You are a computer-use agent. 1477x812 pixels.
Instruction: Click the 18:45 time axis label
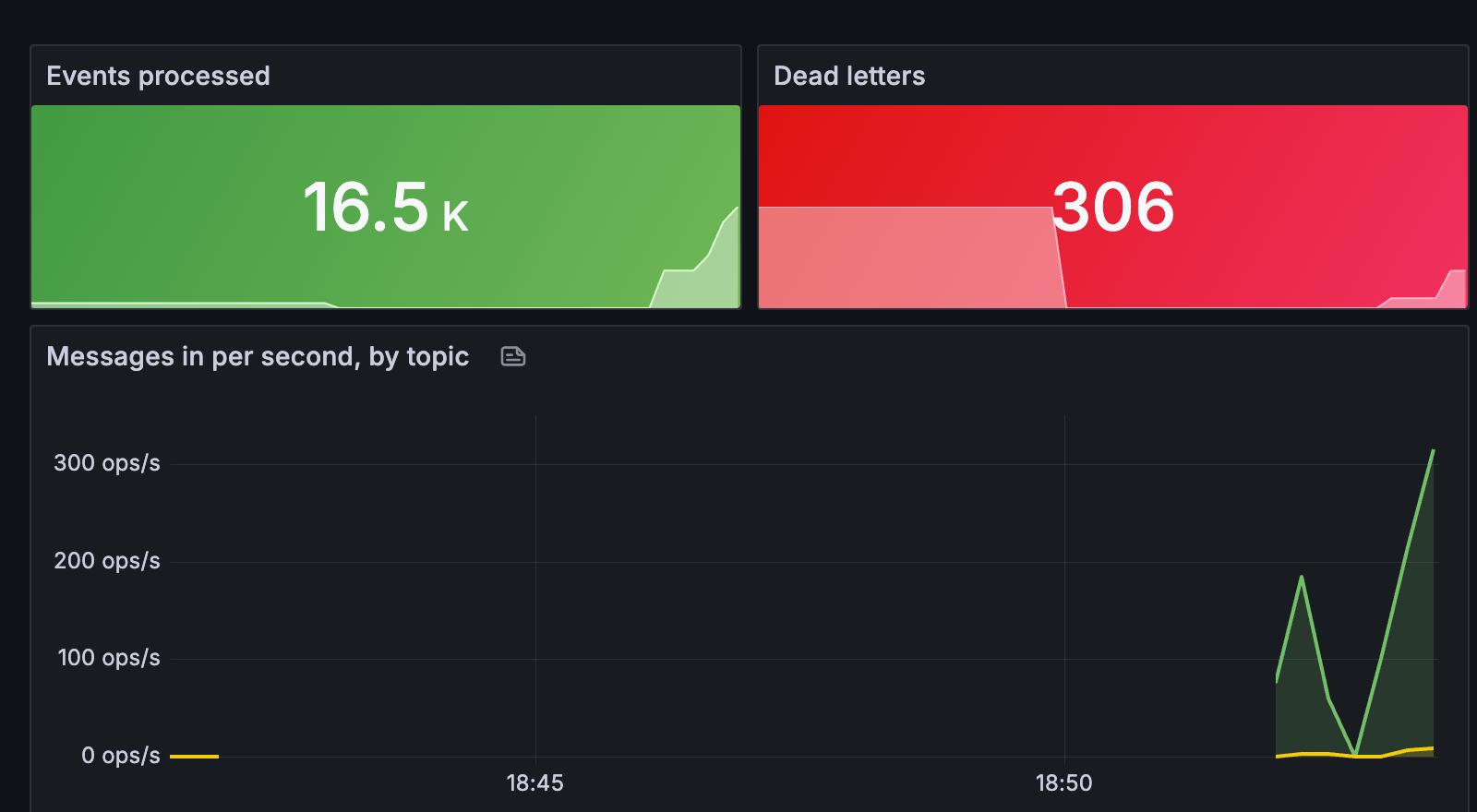535,783
